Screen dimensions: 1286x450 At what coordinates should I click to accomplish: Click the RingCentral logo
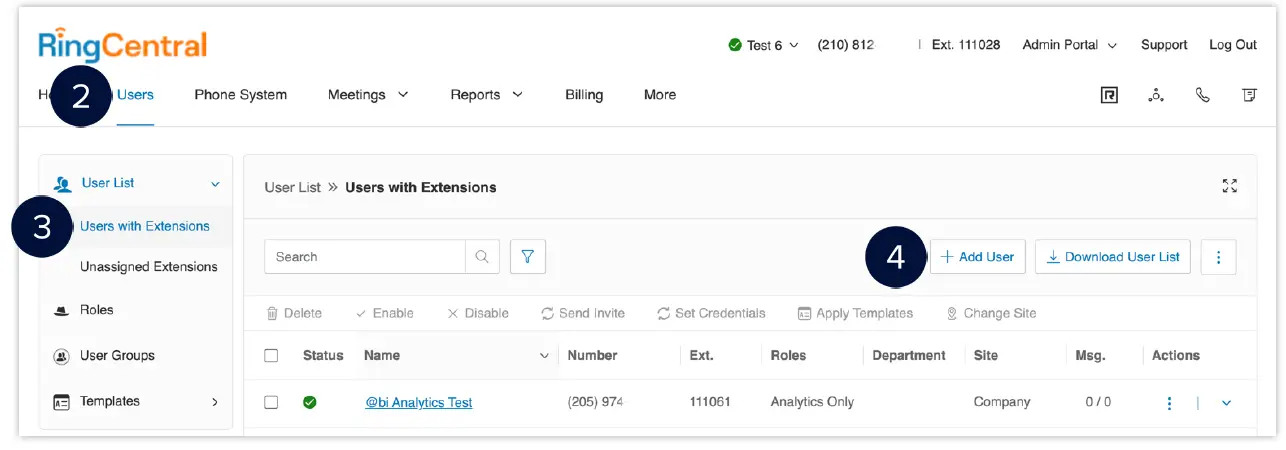[122, 46]
